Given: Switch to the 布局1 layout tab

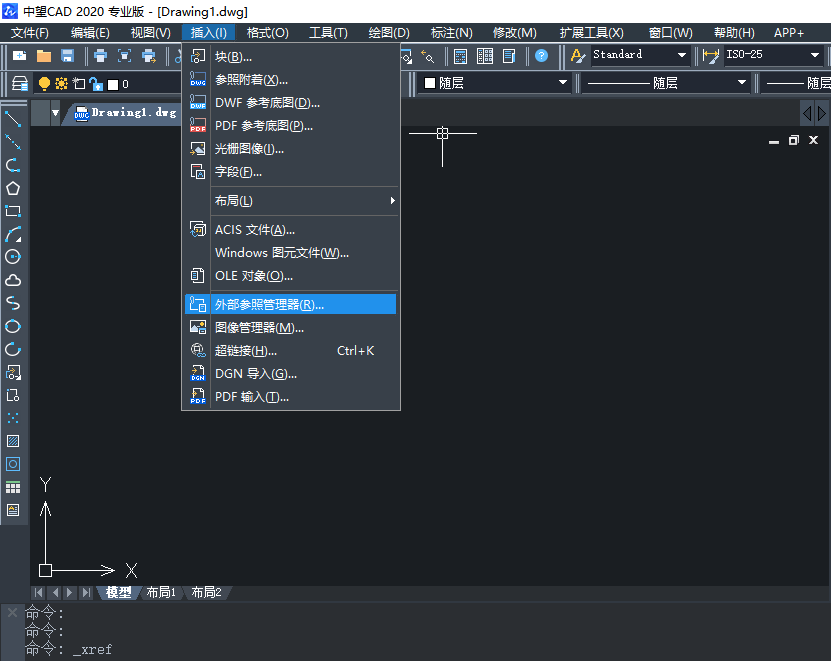Looking at the screenshot, I should coord(161,593).
